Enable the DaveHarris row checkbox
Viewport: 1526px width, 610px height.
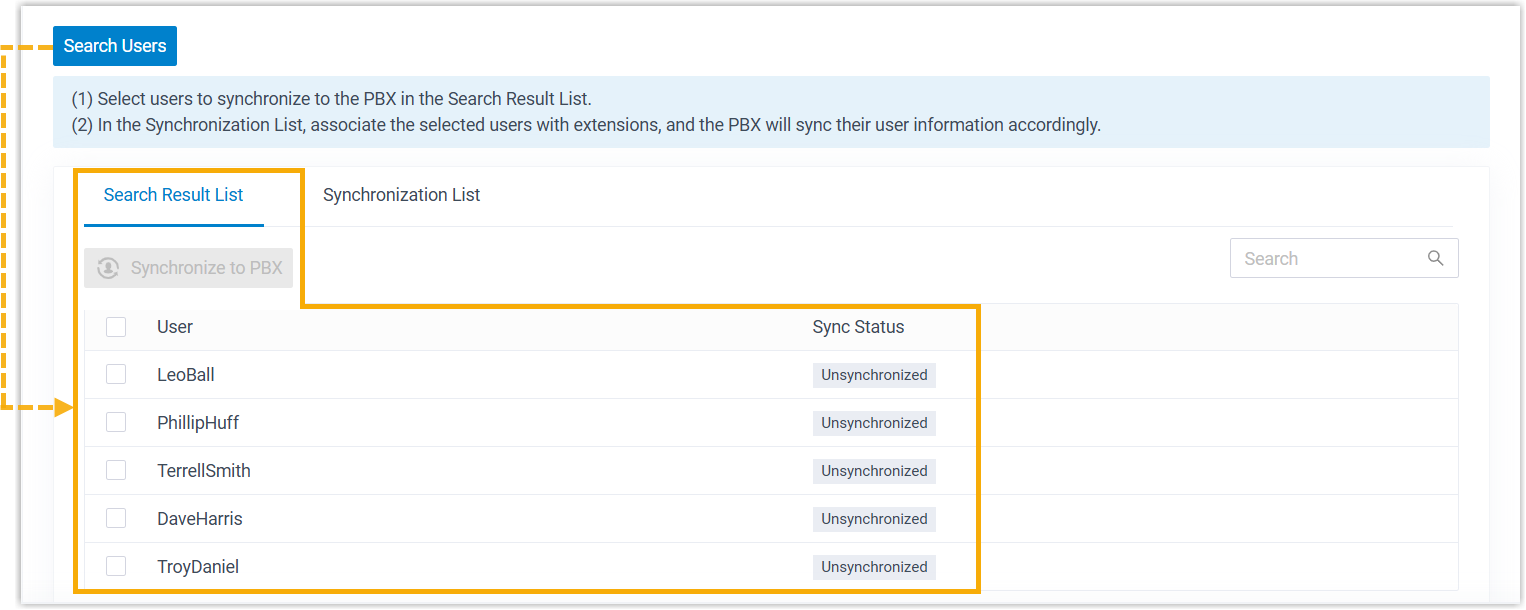[x=116, y=519]
